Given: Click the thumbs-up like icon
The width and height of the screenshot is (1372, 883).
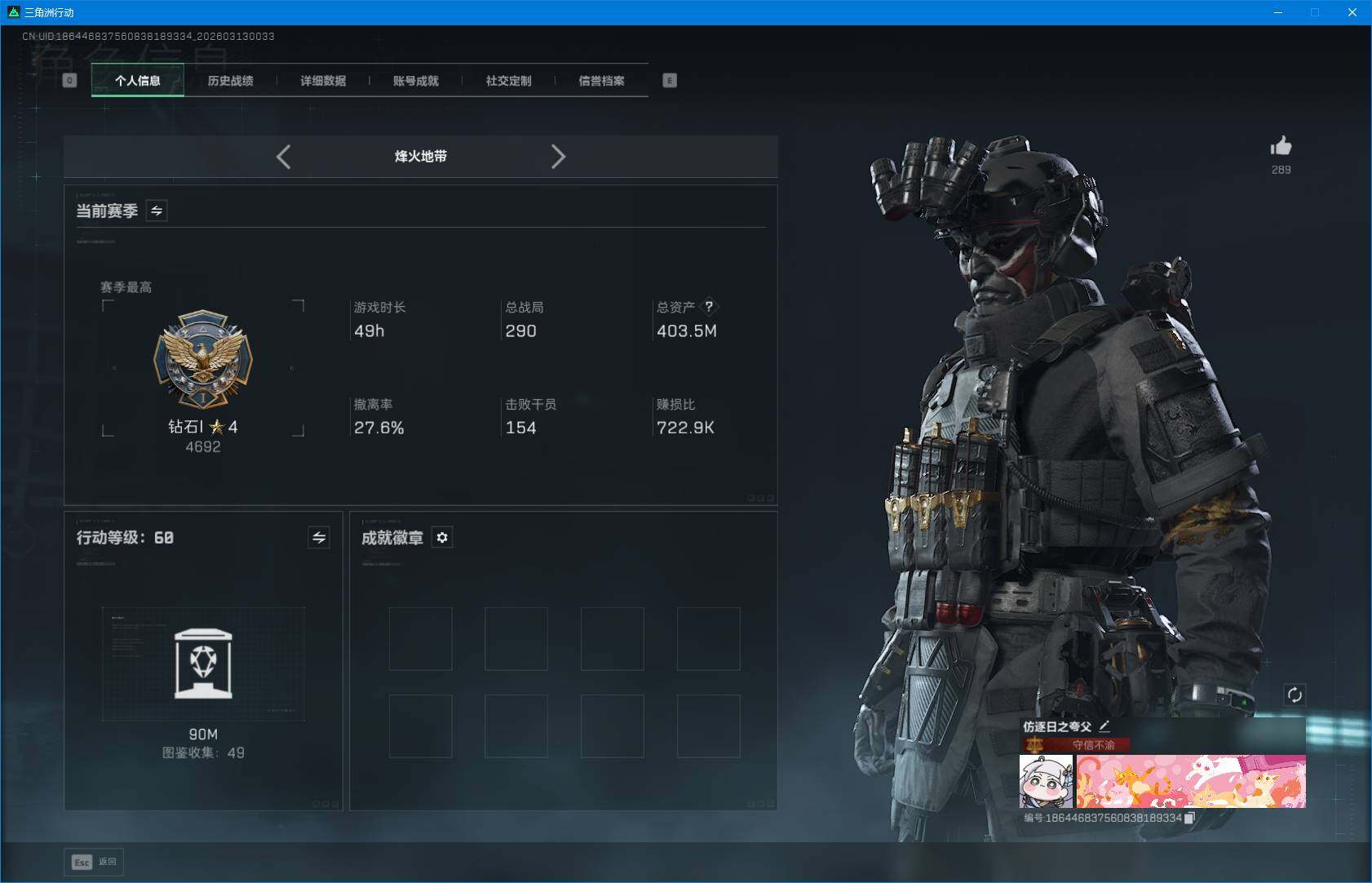Looking at the screenshot, I should [1281, 147].
